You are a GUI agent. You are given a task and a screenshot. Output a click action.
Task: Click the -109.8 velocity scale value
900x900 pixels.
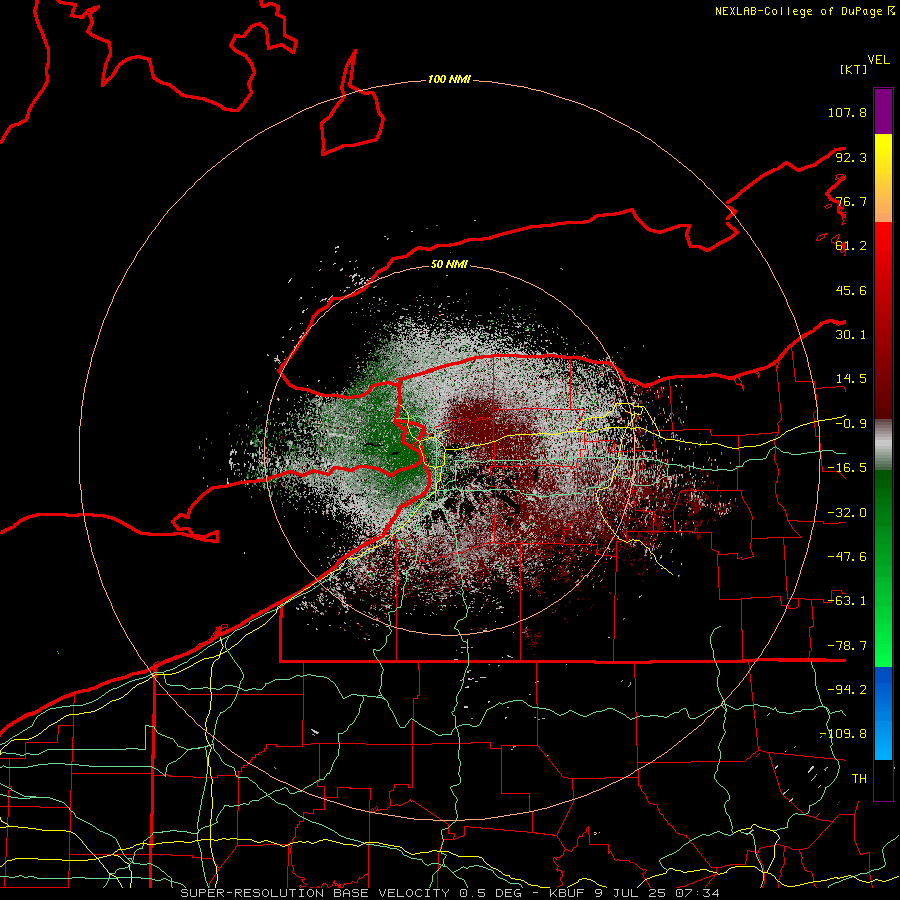tap(844, 734)
